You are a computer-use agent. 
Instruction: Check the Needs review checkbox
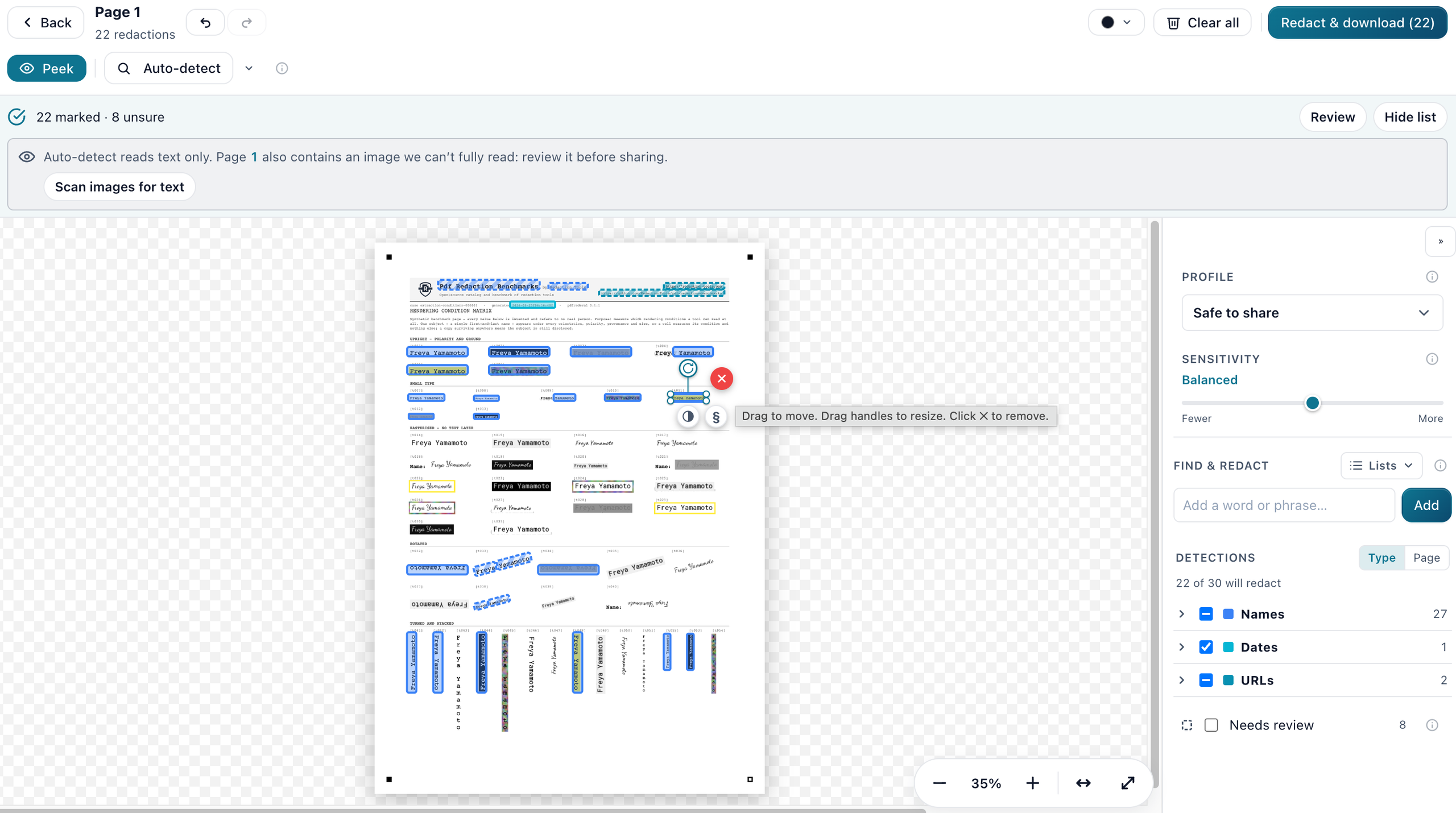tap(1211, 725)
